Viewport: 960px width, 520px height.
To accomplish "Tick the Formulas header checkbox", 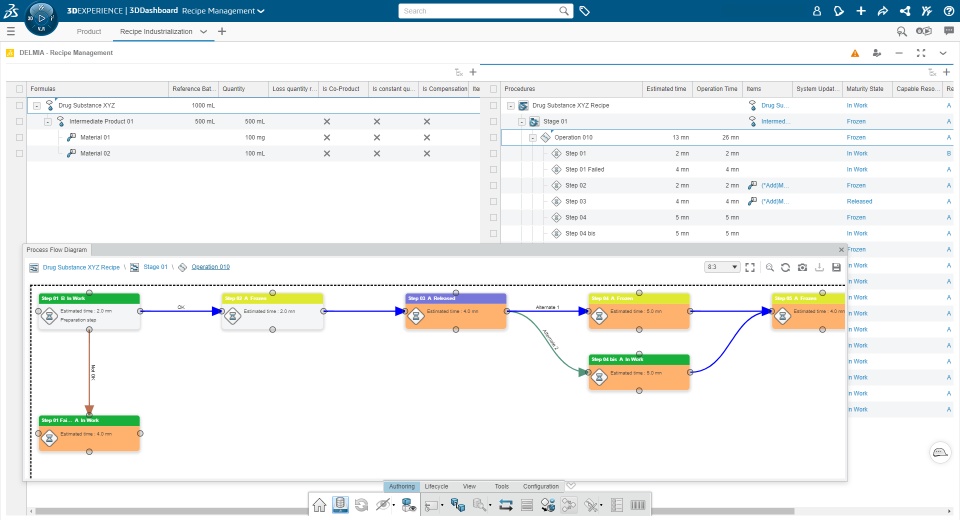I will 20,89.
